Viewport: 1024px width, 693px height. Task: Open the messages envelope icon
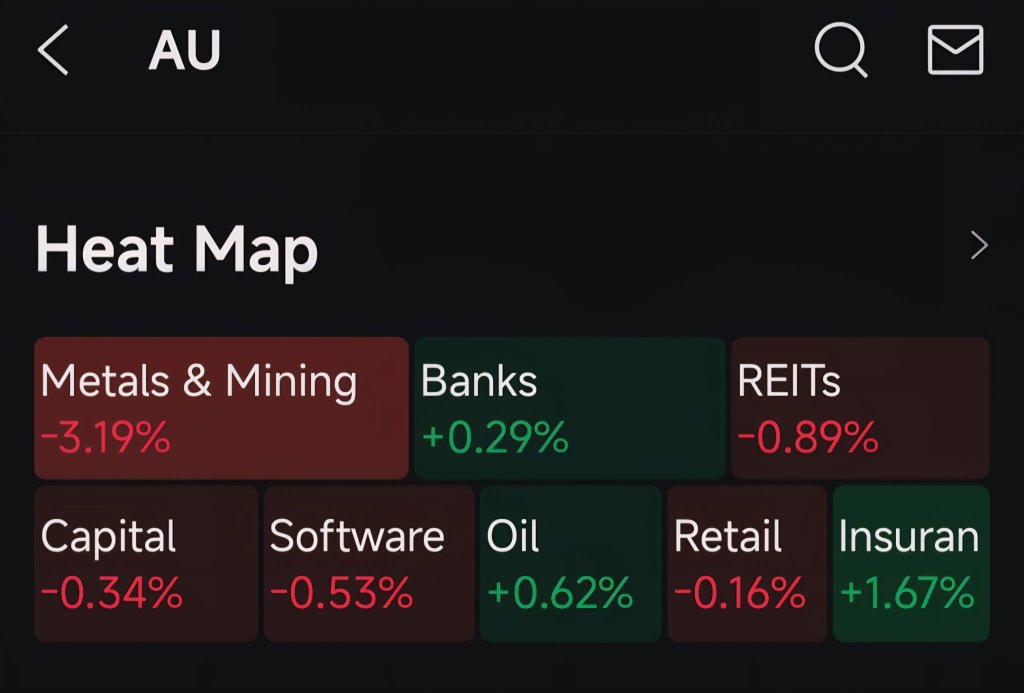(955, 50)
